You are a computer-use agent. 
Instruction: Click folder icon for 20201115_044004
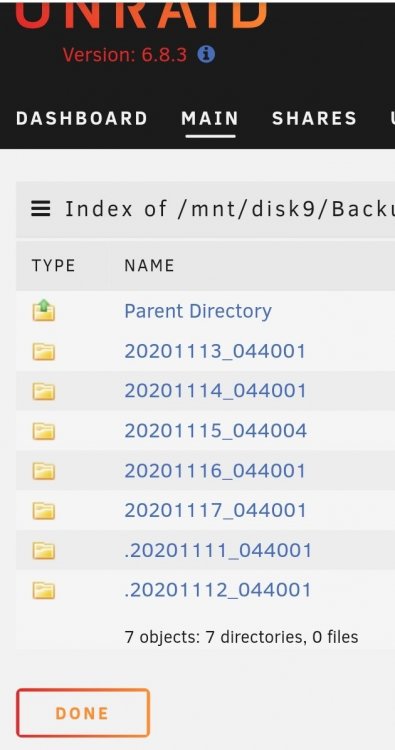[44, 431]
